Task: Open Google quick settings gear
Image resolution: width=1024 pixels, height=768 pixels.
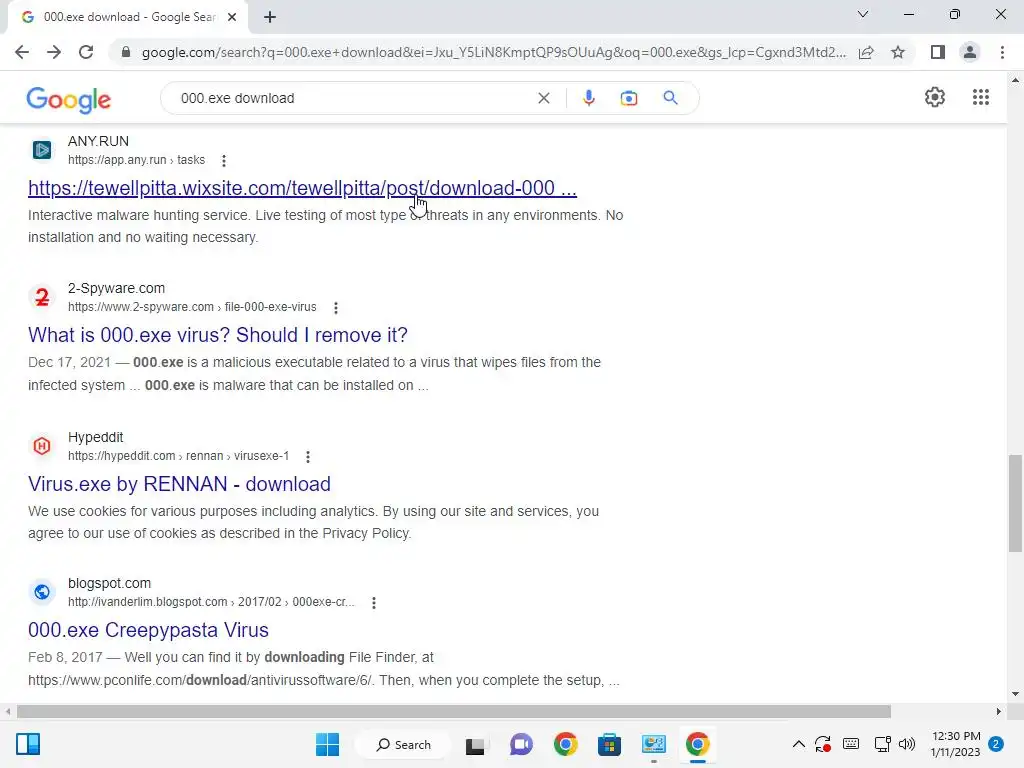Action: pos(935,97)
